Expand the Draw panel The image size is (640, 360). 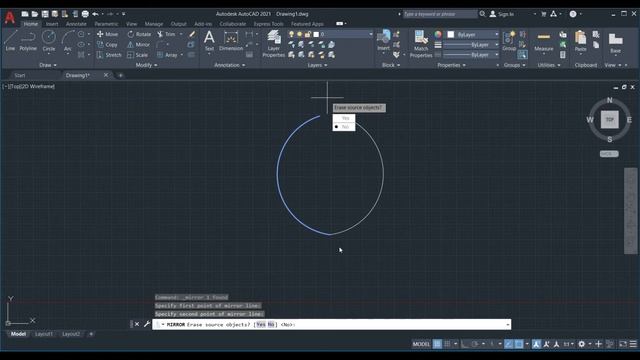coord(48,65)
